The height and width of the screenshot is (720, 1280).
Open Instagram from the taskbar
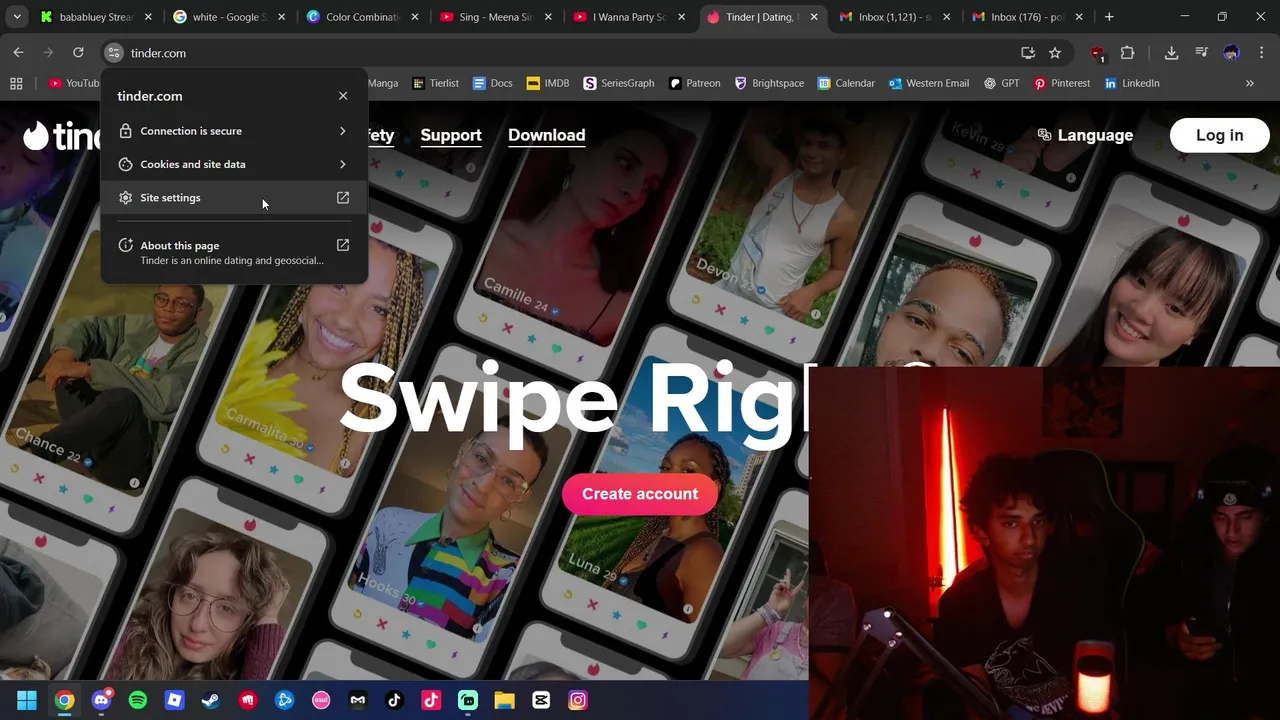tap(578, 701)
